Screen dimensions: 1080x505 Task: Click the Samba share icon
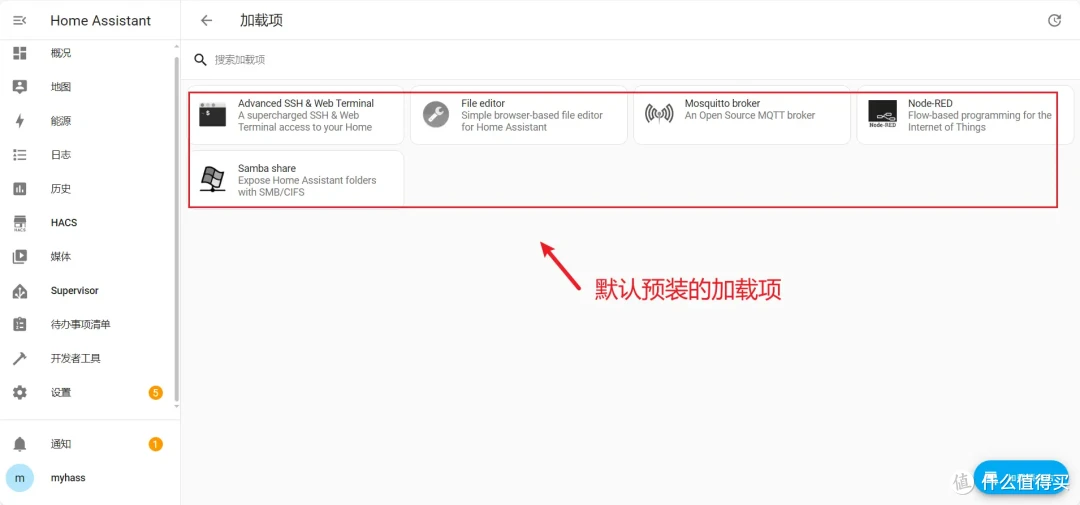coord(213,179)
